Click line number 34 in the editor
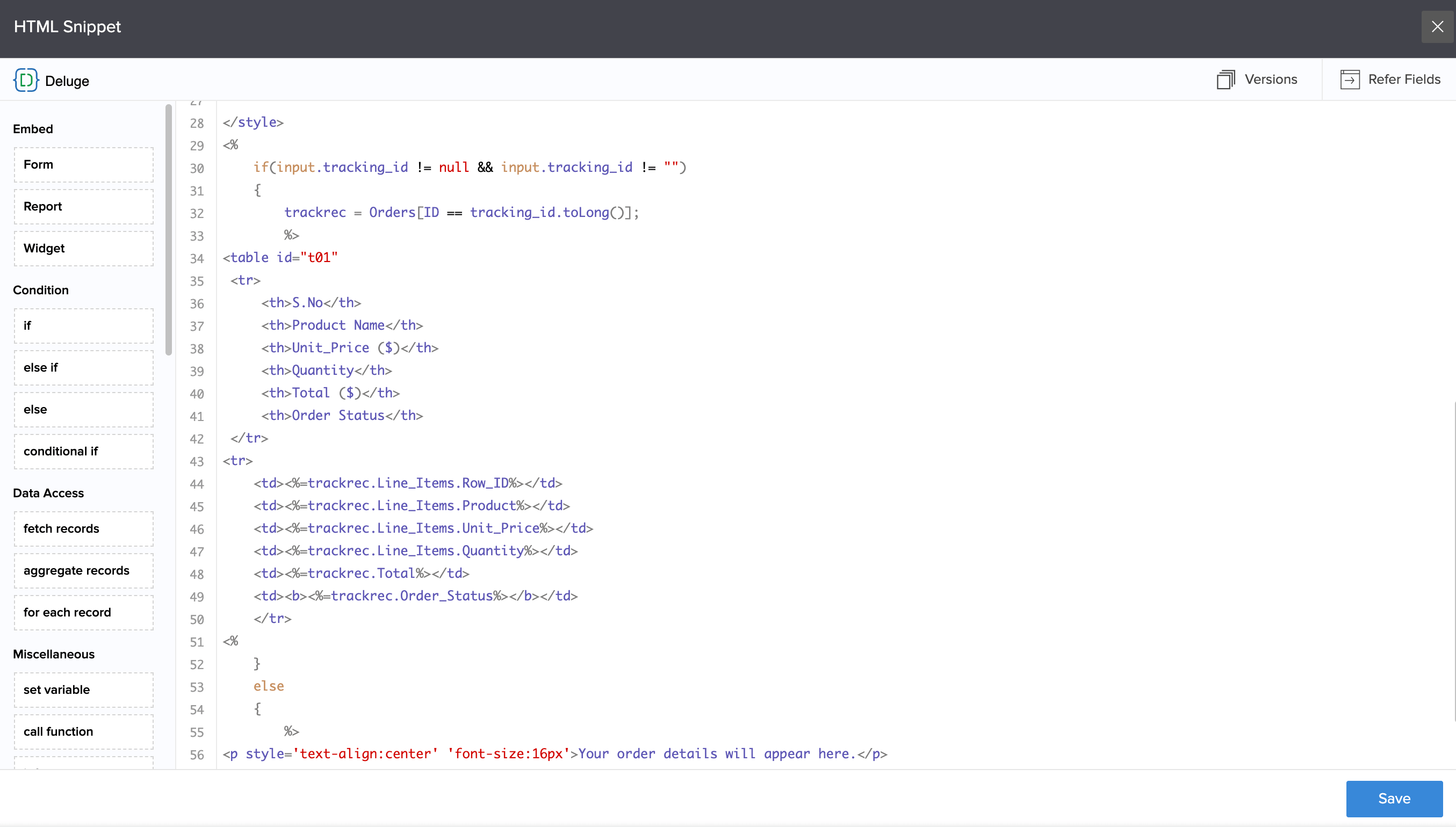This screenshot has height=827, width=1456. 197,258
